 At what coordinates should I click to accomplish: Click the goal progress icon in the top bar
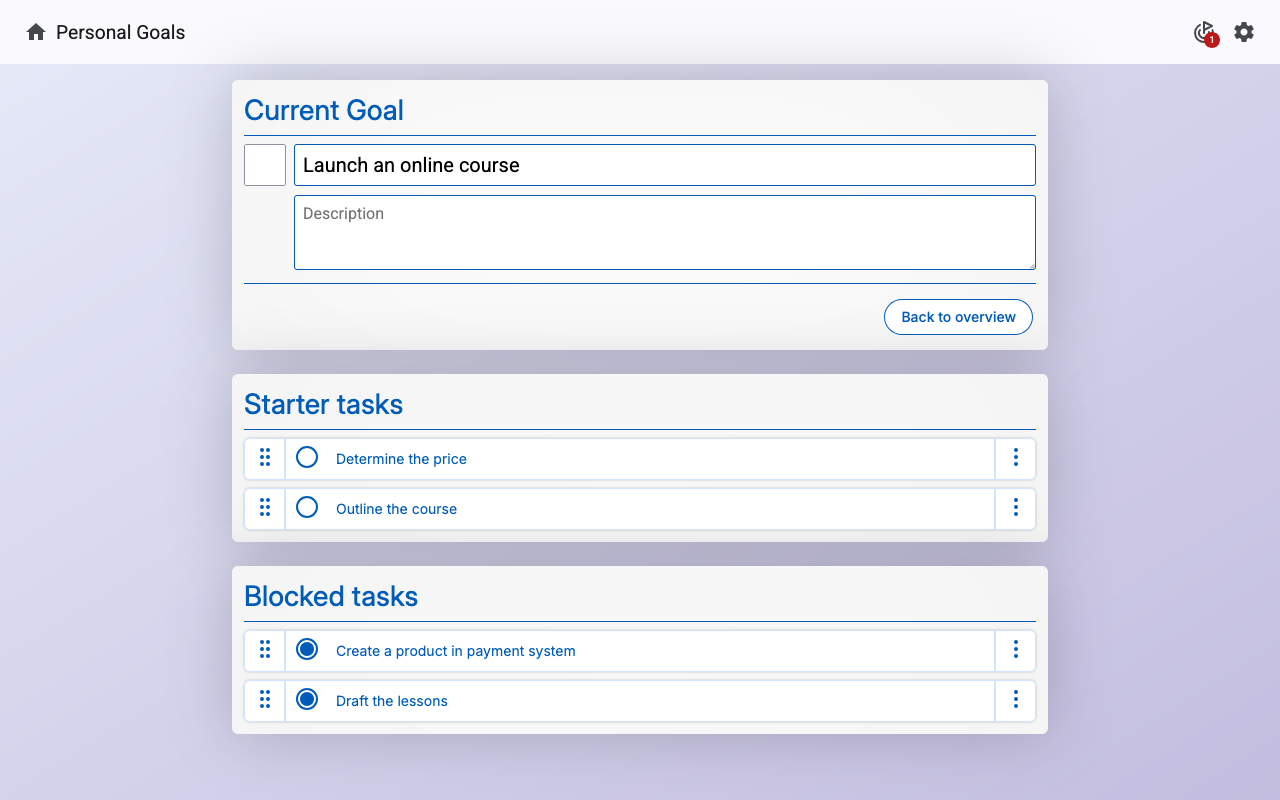1204,32
